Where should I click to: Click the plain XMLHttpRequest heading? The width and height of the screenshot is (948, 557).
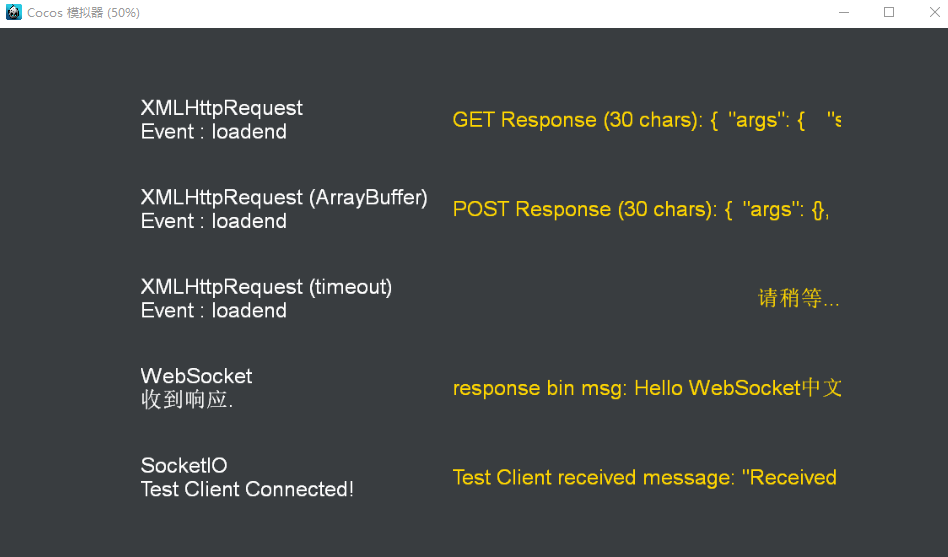click(222, 108)
